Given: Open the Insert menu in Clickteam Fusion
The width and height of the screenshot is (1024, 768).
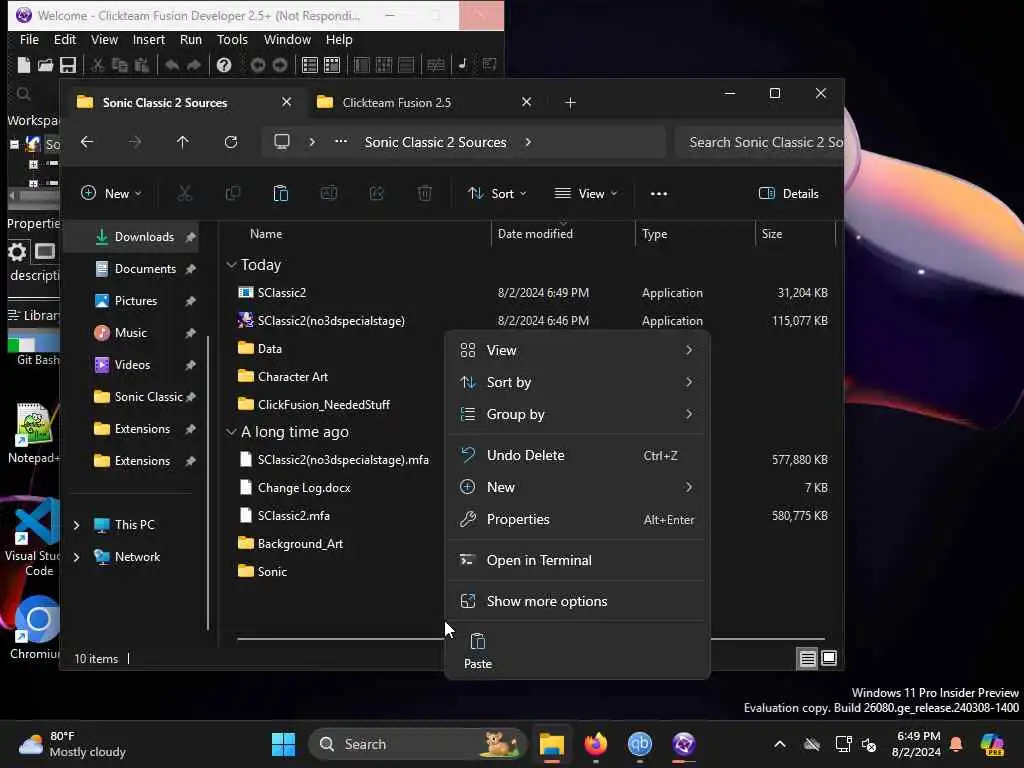Looking at the screenshot, I should 148,39.
